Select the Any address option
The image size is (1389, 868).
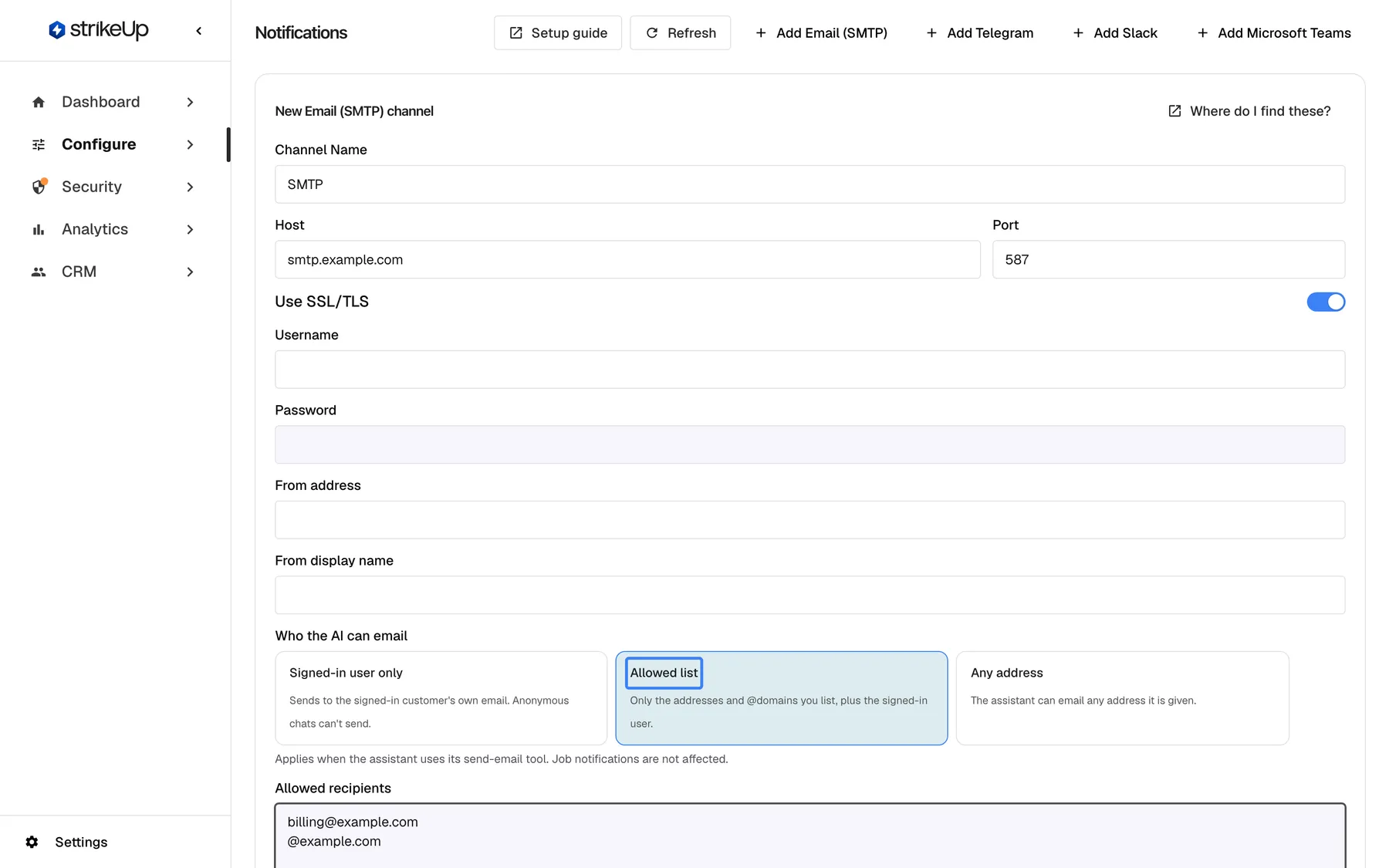(1122, 698)
